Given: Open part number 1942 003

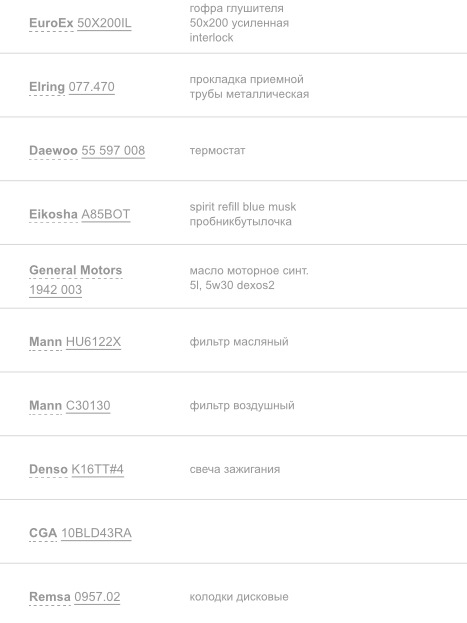Looking at the screenshot, I should tap(56, 290).
